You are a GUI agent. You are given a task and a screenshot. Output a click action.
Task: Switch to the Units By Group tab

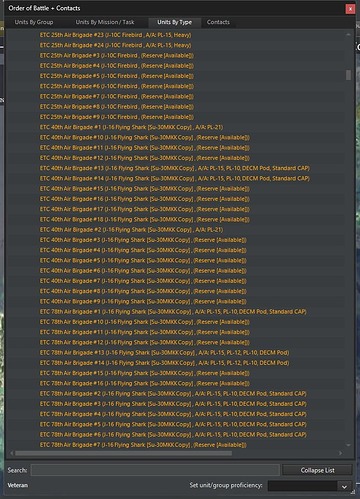34,22
